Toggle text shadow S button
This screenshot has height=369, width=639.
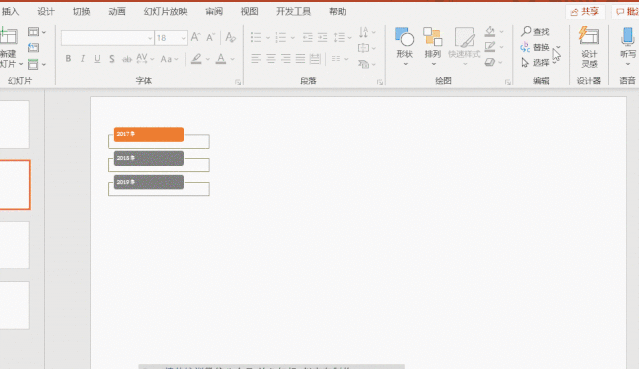[x=112, y=59]
